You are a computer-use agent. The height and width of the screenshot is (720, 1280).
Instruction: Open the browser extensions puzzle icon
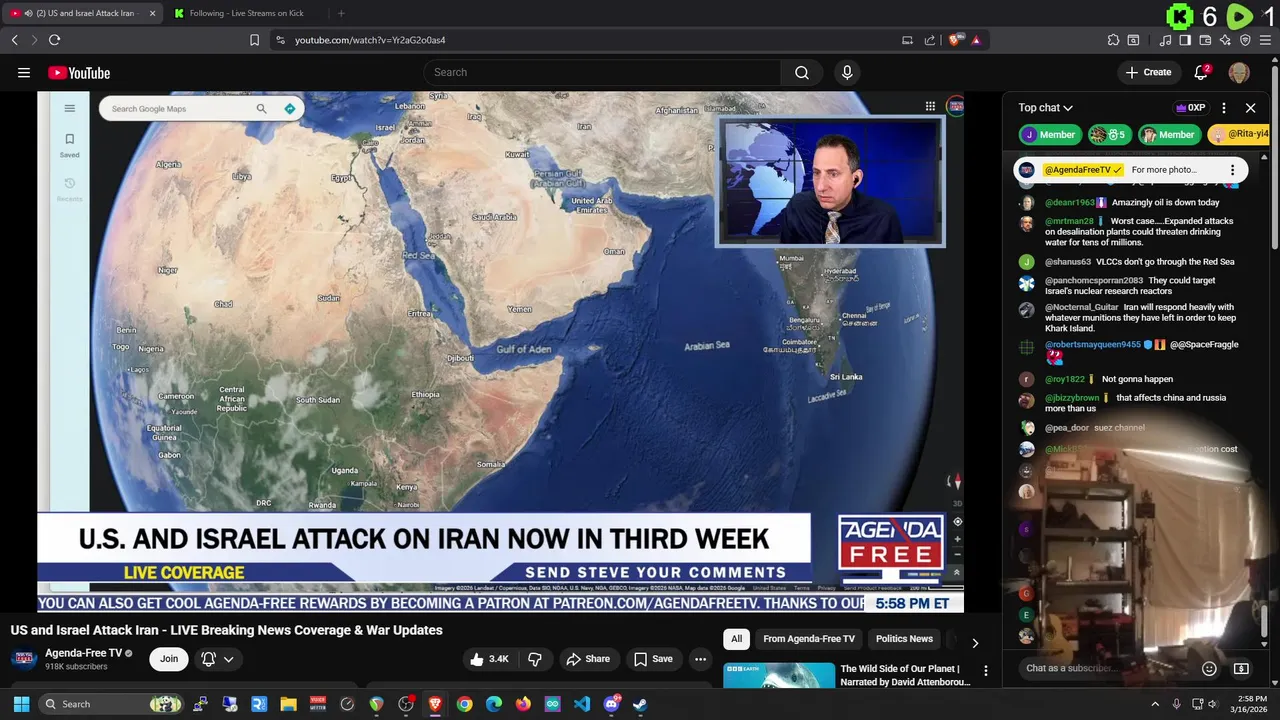pyautogui.click(x=1113, y=40)
